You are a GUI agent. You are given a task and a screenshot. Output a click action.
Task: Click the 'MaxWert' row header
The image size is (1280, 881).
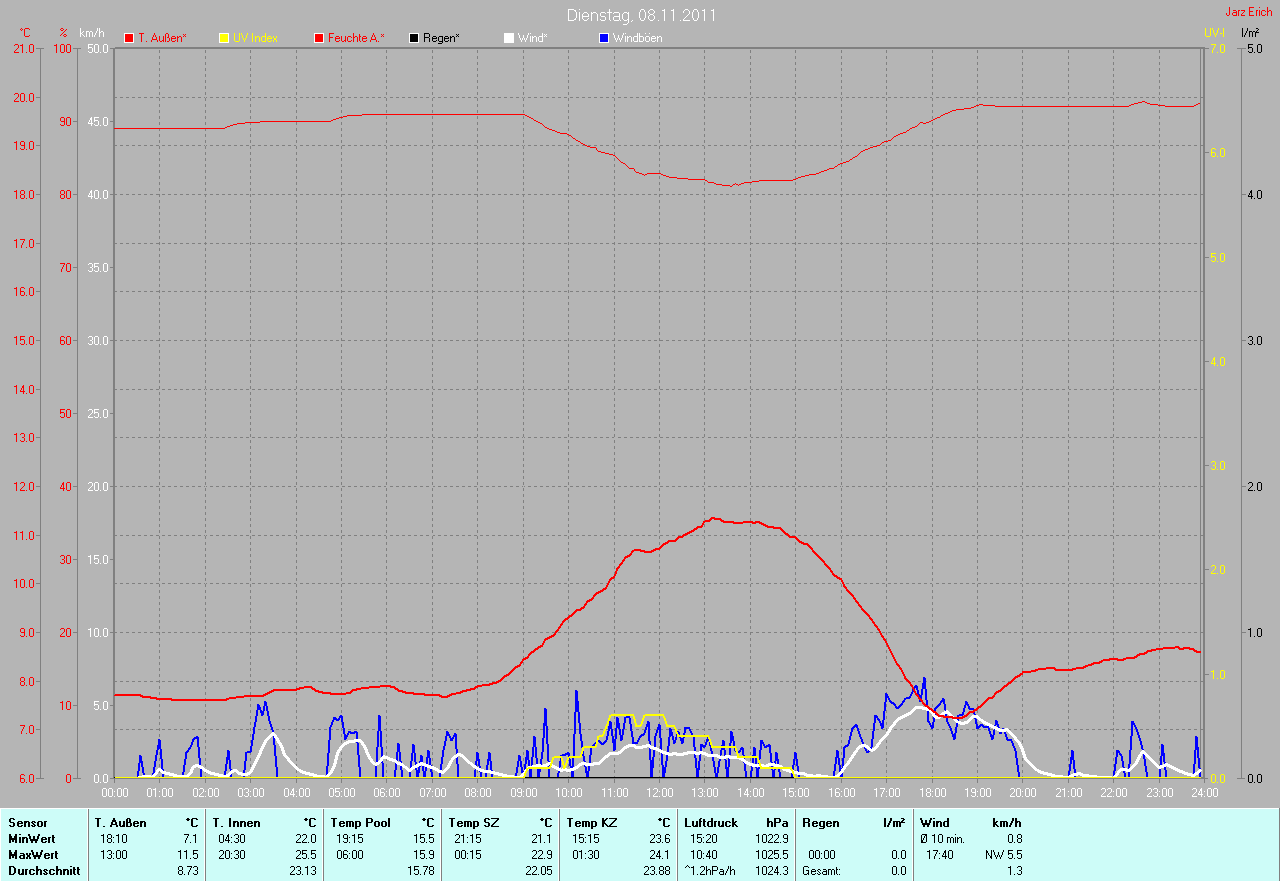click(x=33, y=855)
